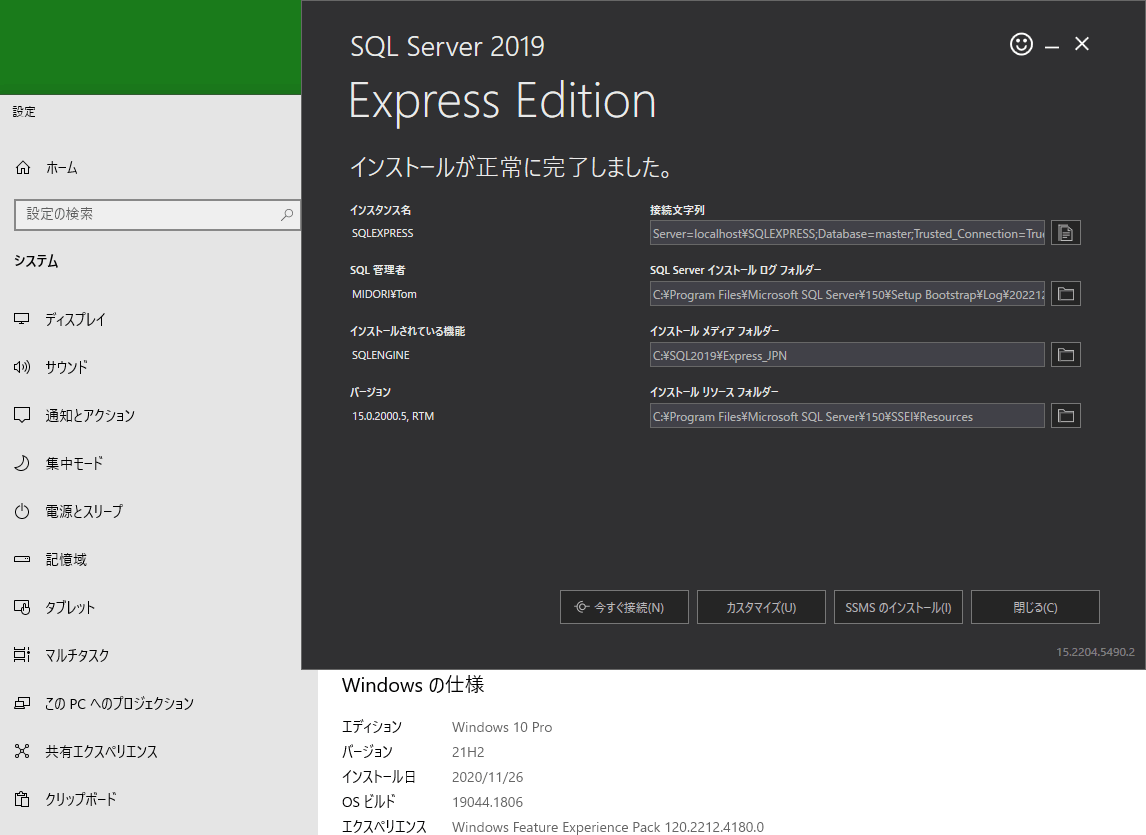Screen dimensions: 1146x835
Task: Click the Clipboard icon in sidebar
Action: pos(22,799)
